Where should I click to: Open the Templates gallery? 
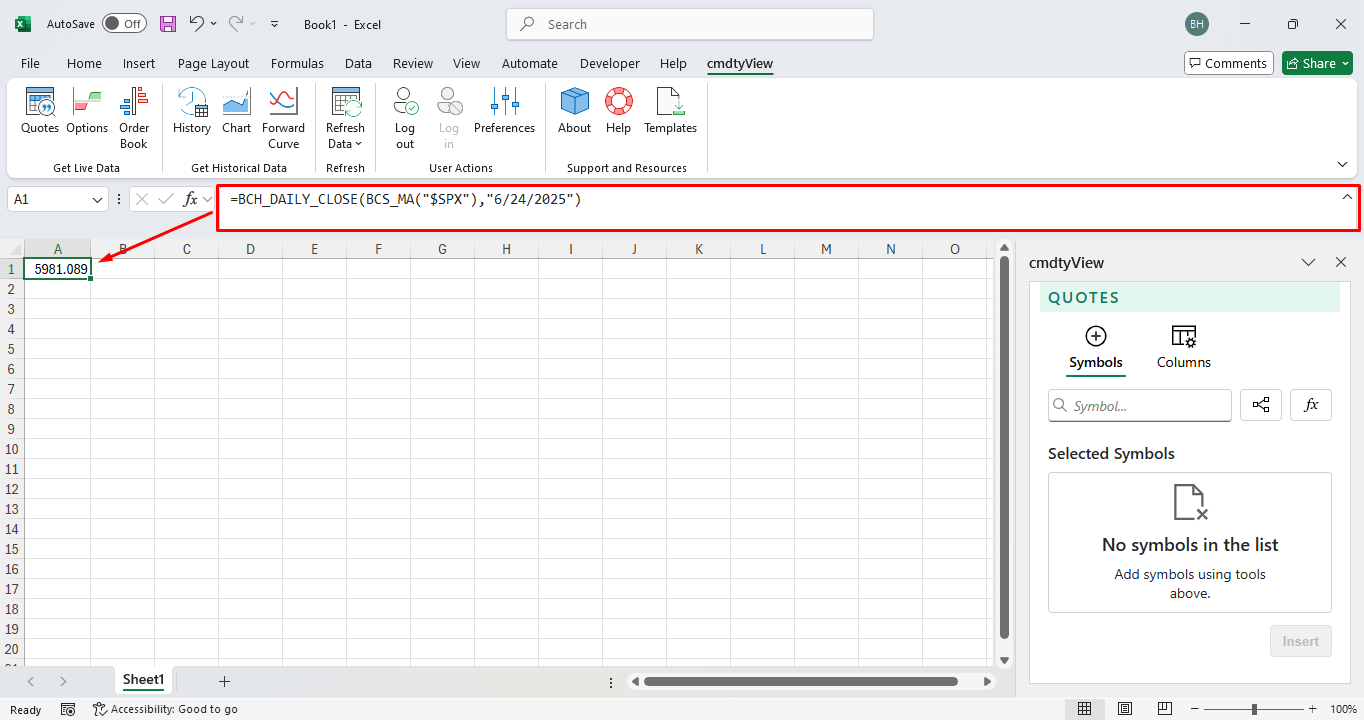pos(670,111)
